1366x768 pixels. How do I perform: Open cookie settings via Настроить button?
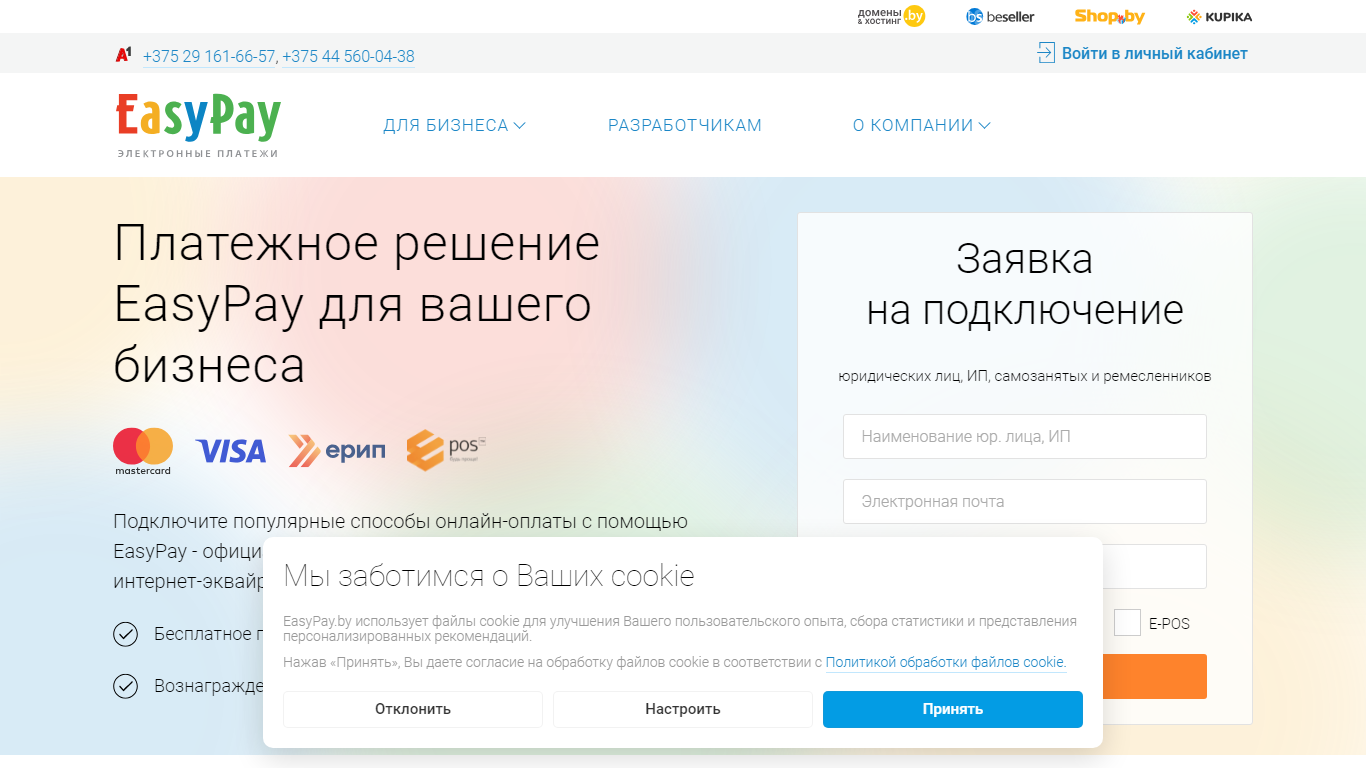(x=683, y=709)
